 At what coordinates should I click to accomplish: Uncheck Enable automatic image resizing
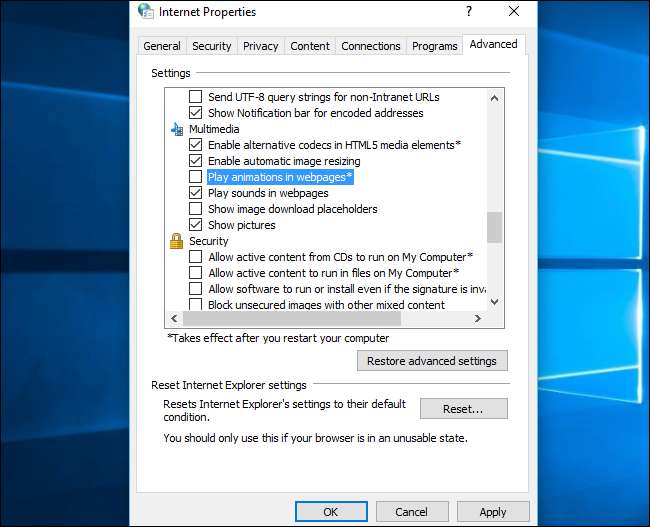pyautogui.click(x=195, y=161)
